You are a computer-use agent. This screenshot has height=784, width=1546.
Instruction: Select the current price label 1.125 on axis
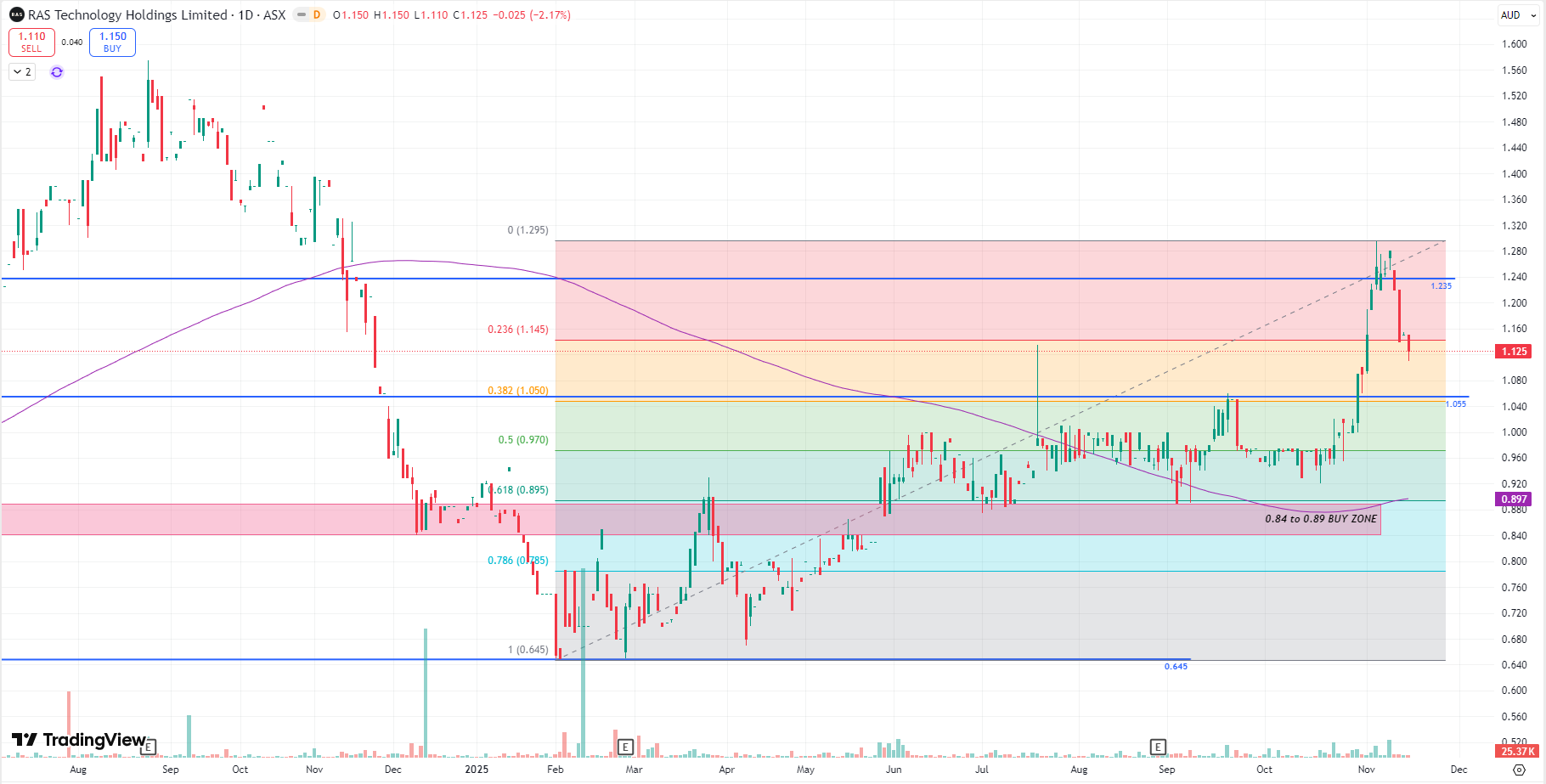tap(1514, 352)
